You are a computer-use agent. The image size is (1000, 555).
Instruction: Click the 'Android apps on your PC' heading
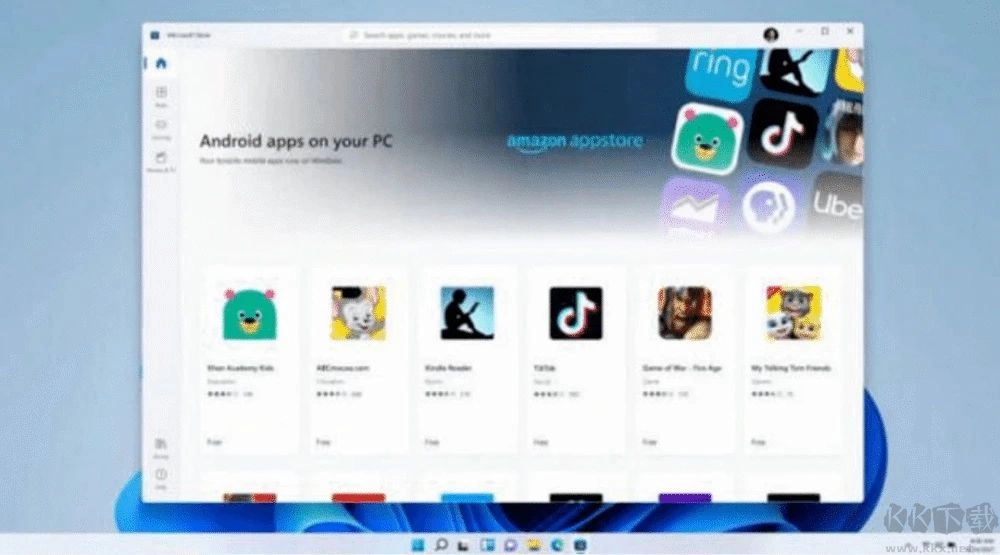(x=296, y=141)
